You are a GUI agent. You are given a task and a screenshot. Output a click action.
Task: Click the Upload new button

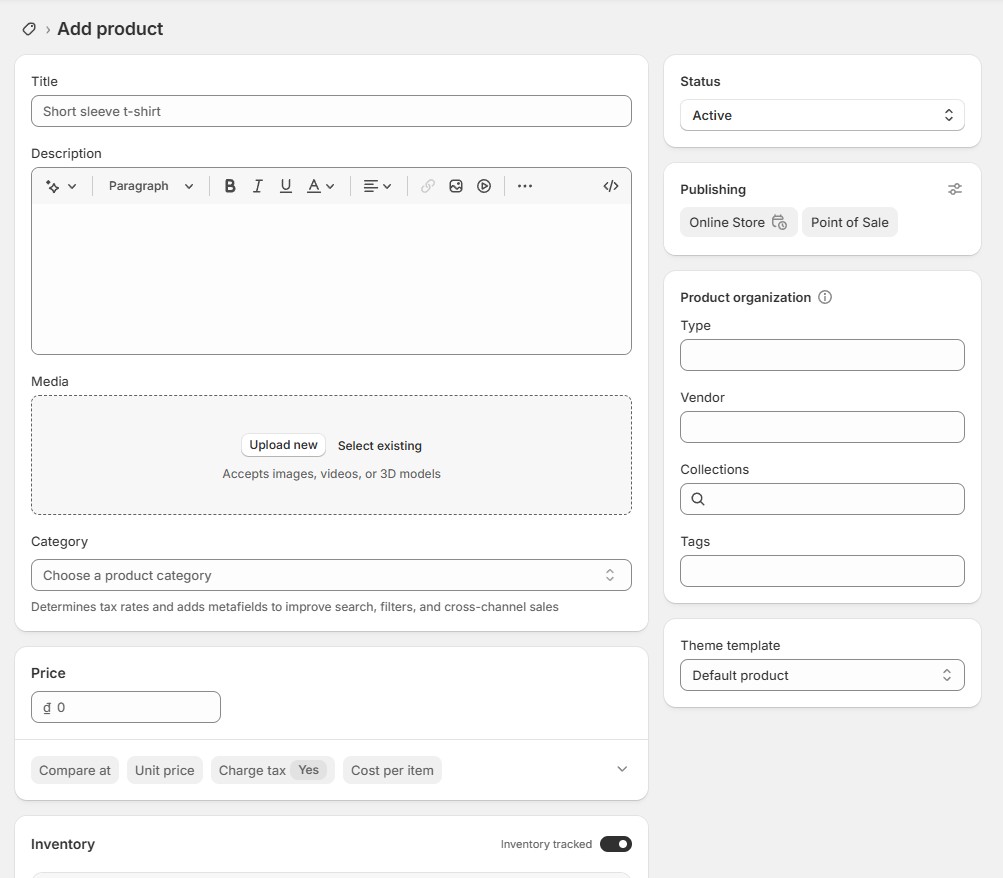283,445
